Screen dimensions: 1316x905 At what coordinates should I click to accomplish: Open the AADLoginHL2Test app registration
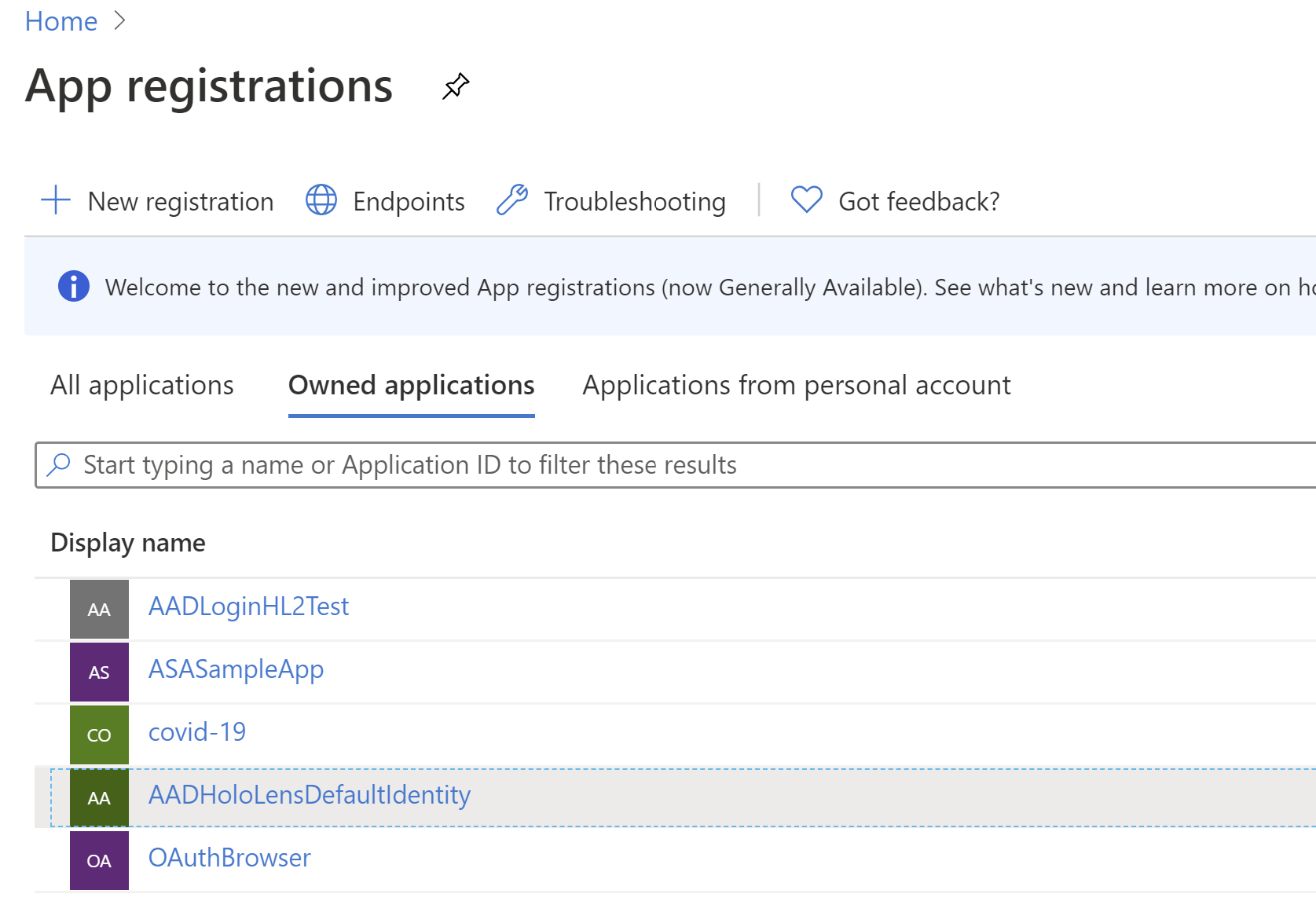(249, 606)
